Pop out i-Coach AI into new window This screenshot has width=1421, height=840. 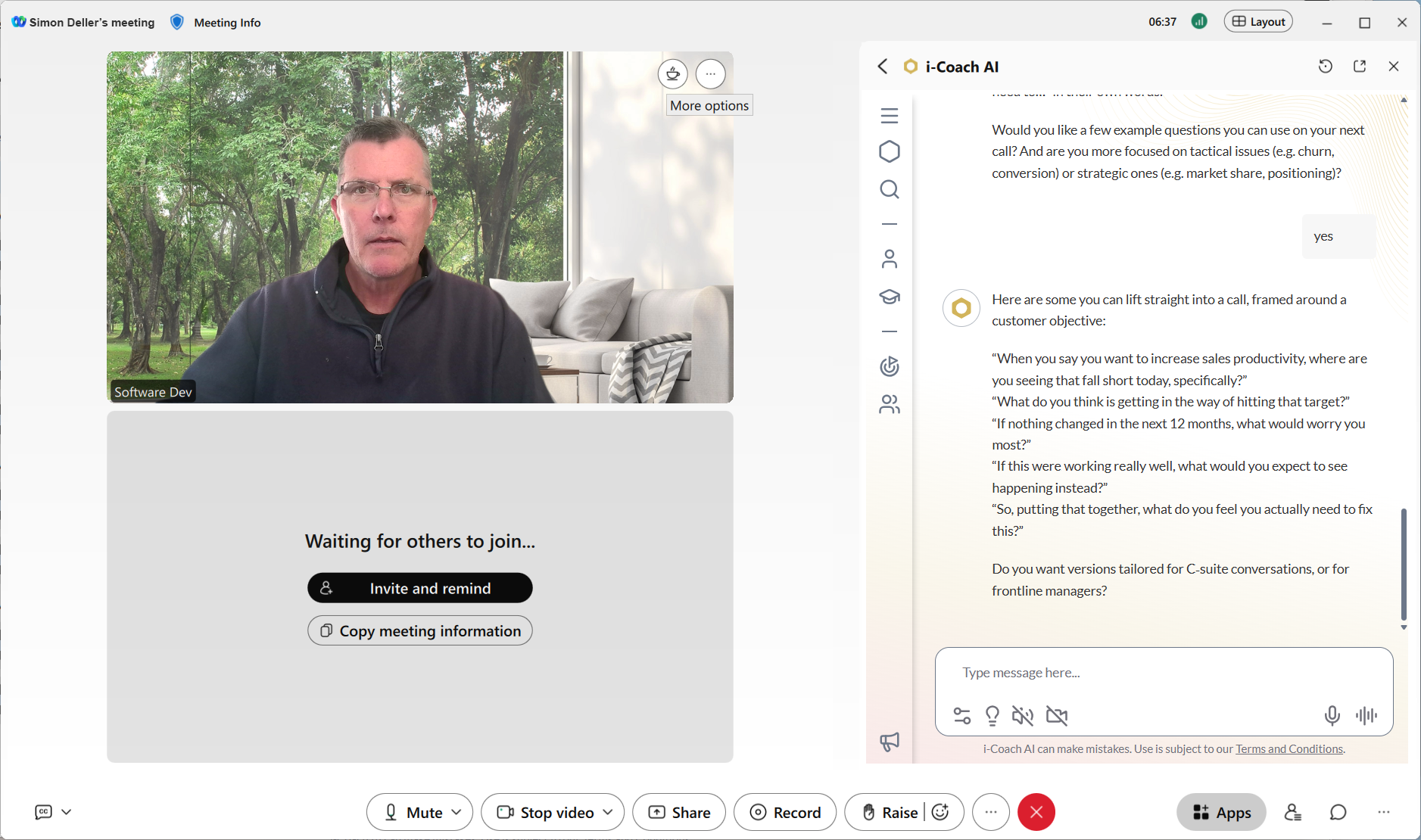tap(1360, 67)
